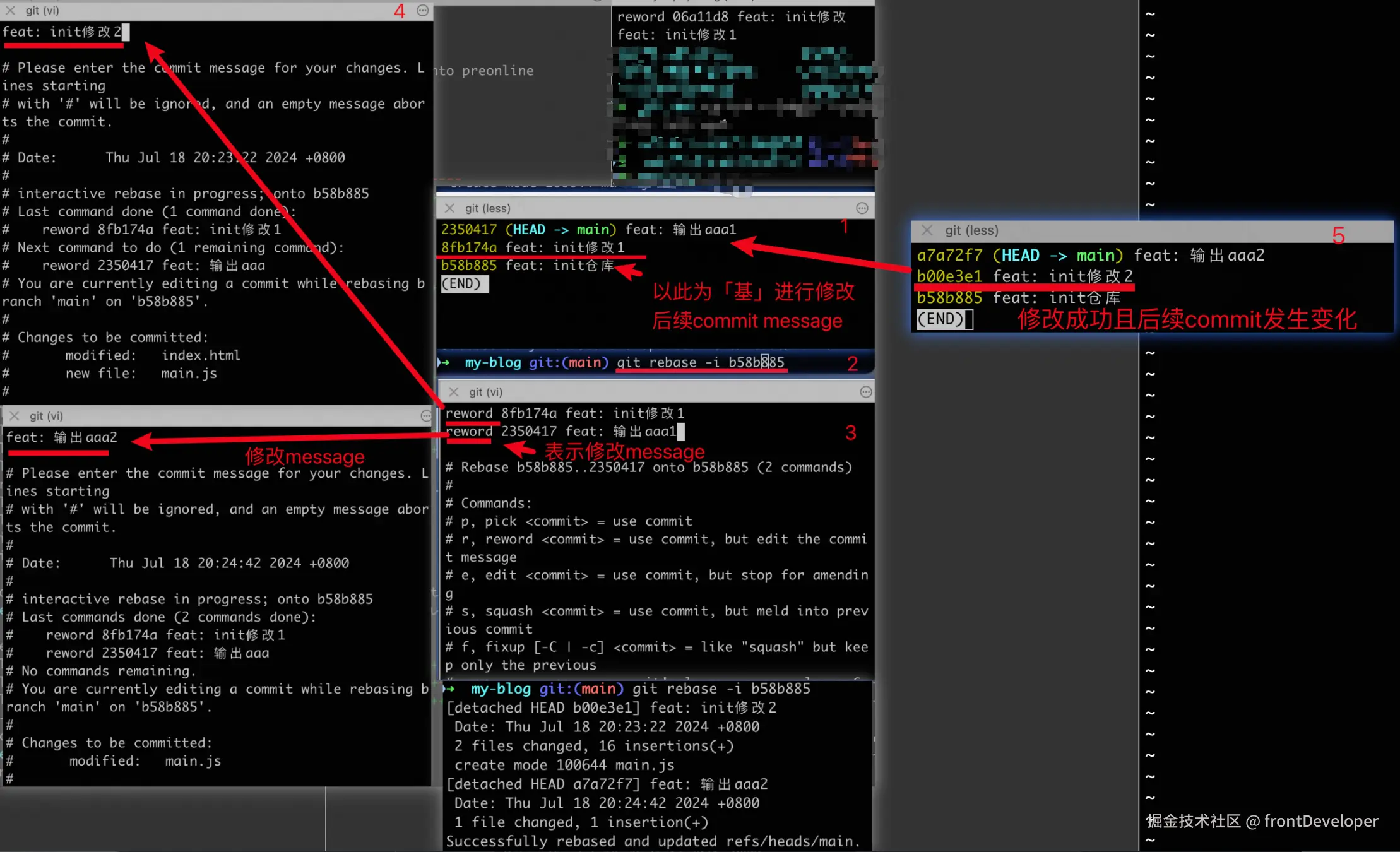
Task: Close the top-left git (vi) pane
Action: tap(10, 11)
